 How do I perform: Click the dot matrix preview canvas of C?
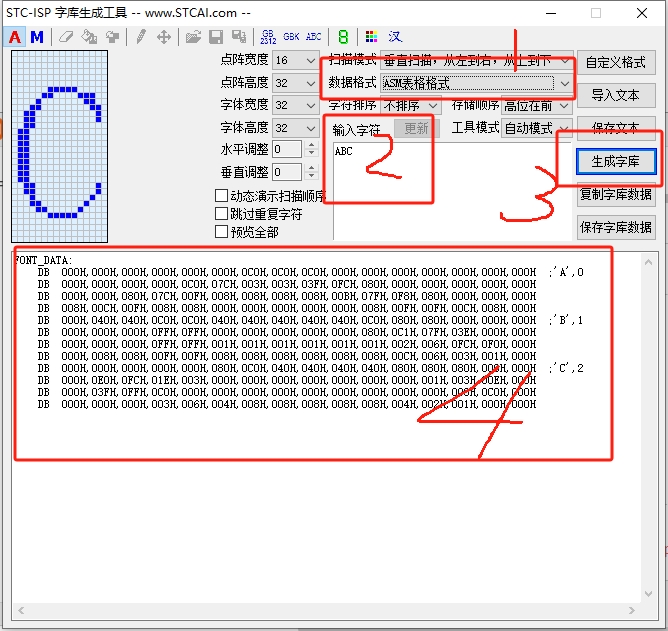coord(60,146)
